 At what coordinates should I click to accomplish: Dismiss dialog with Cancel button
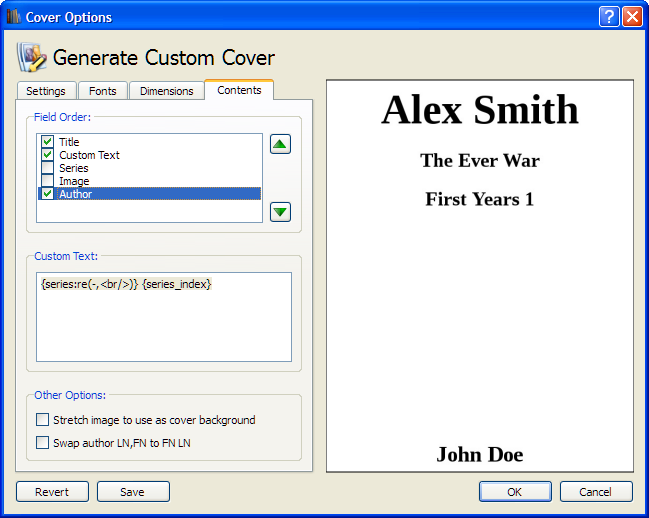(596, 492)
